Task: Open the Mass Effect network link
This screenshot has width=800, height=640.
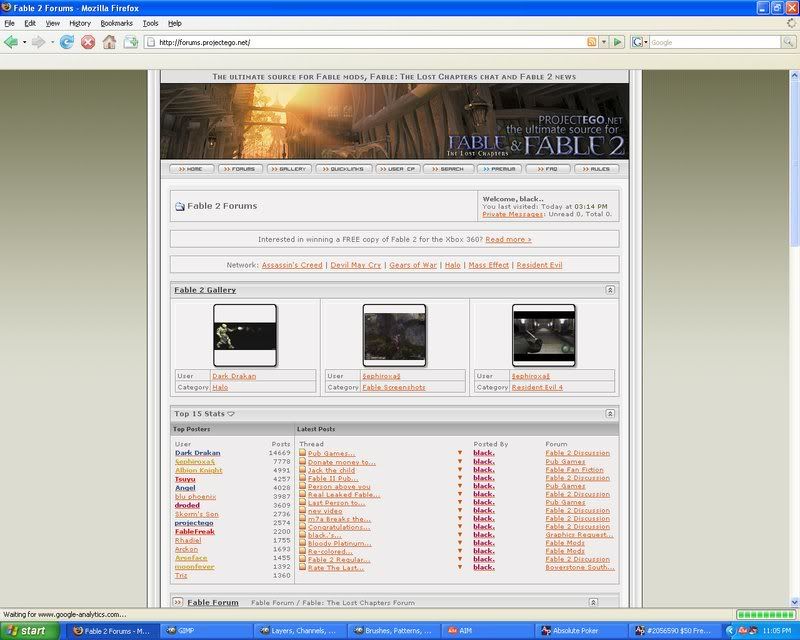Action: tap(488, 265)
